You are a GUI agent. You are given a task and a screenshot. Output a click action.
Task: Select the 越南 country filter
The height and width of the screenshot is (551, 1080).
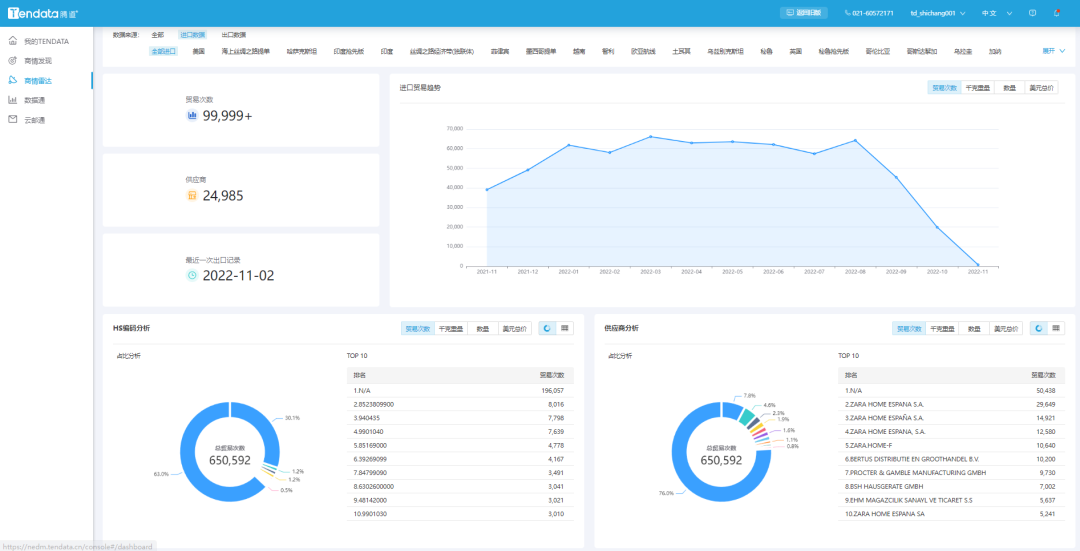tap(579, 51)
